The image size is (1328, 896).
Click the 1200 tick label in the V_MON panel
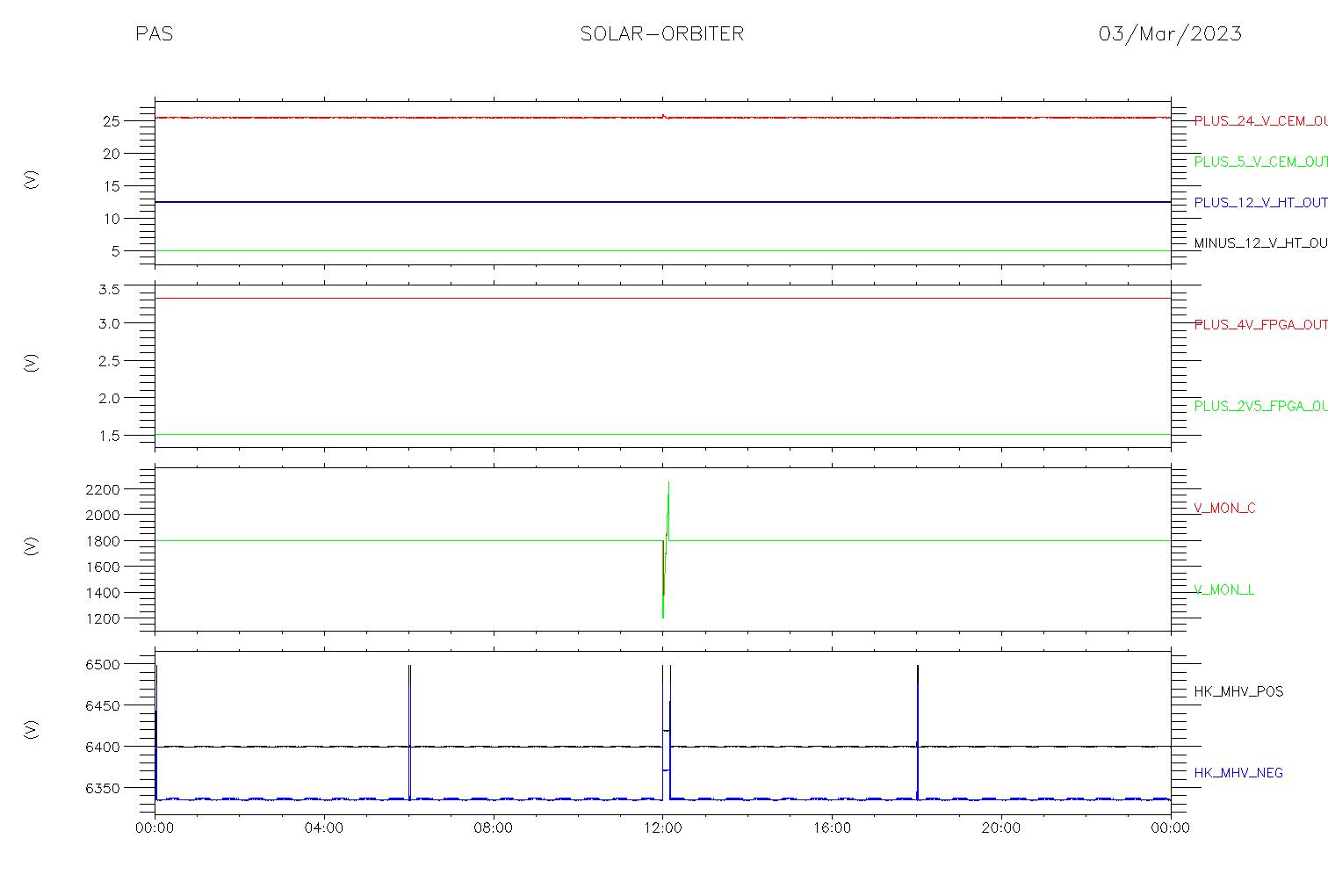click(x=102, y=619)
